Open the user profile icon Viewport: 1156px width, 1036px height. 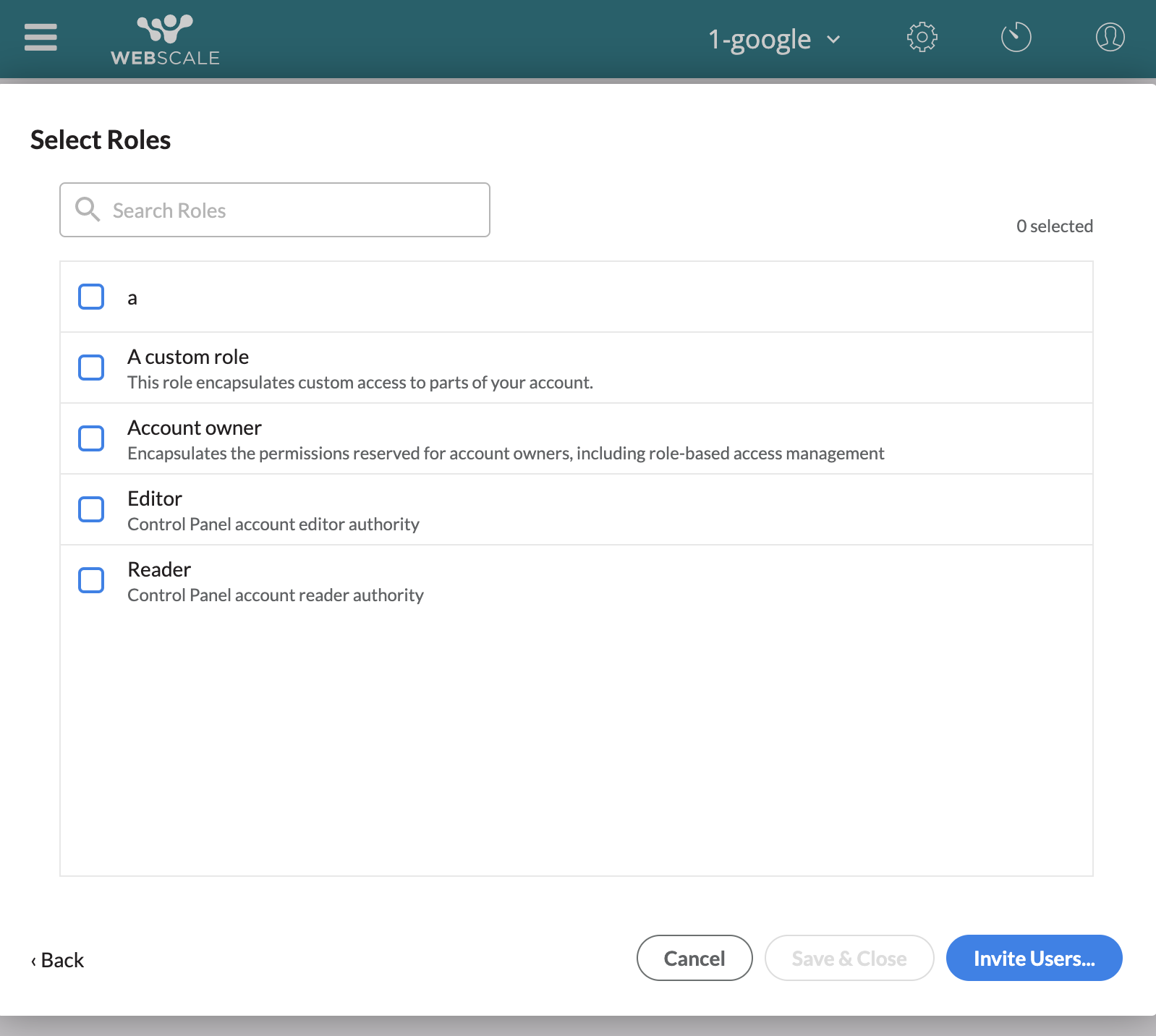coord(1110,38)
